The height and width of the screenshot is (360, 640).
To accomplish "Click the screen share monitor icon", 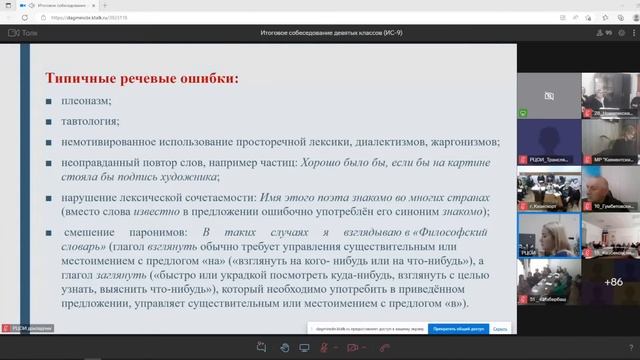I will click(x=304, y=347).
